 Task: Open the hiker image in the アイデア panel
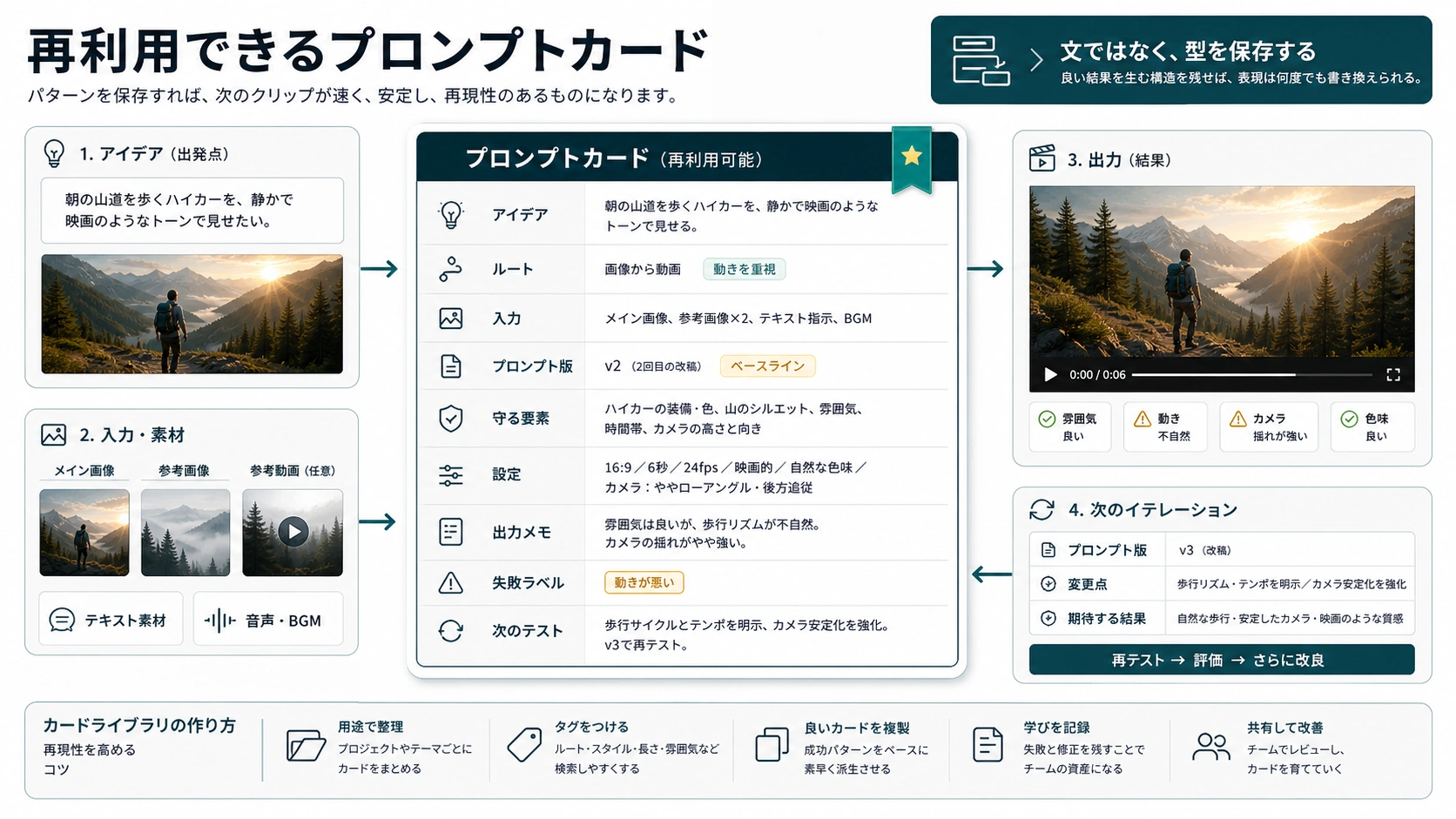tap(192, 314)
